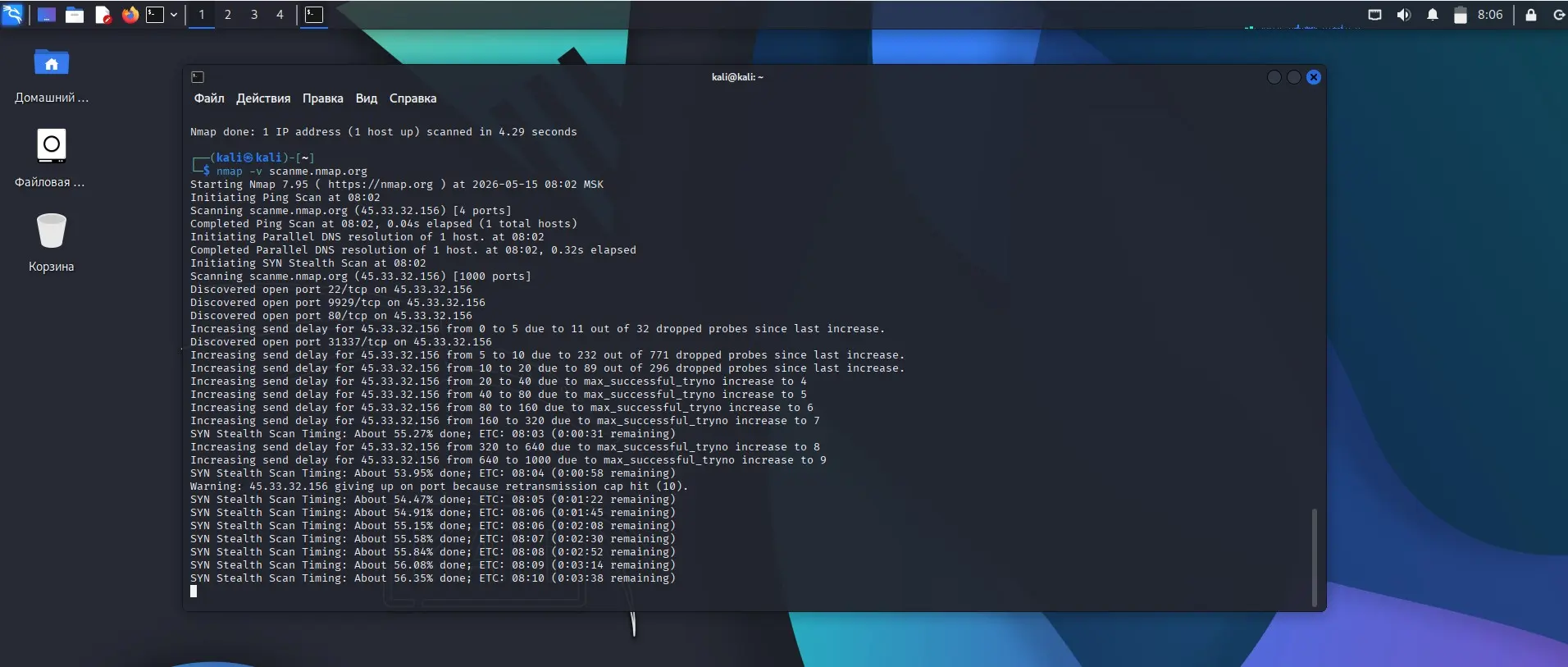Open the Правка menu

pyautogui.click(x=323, y=98)
